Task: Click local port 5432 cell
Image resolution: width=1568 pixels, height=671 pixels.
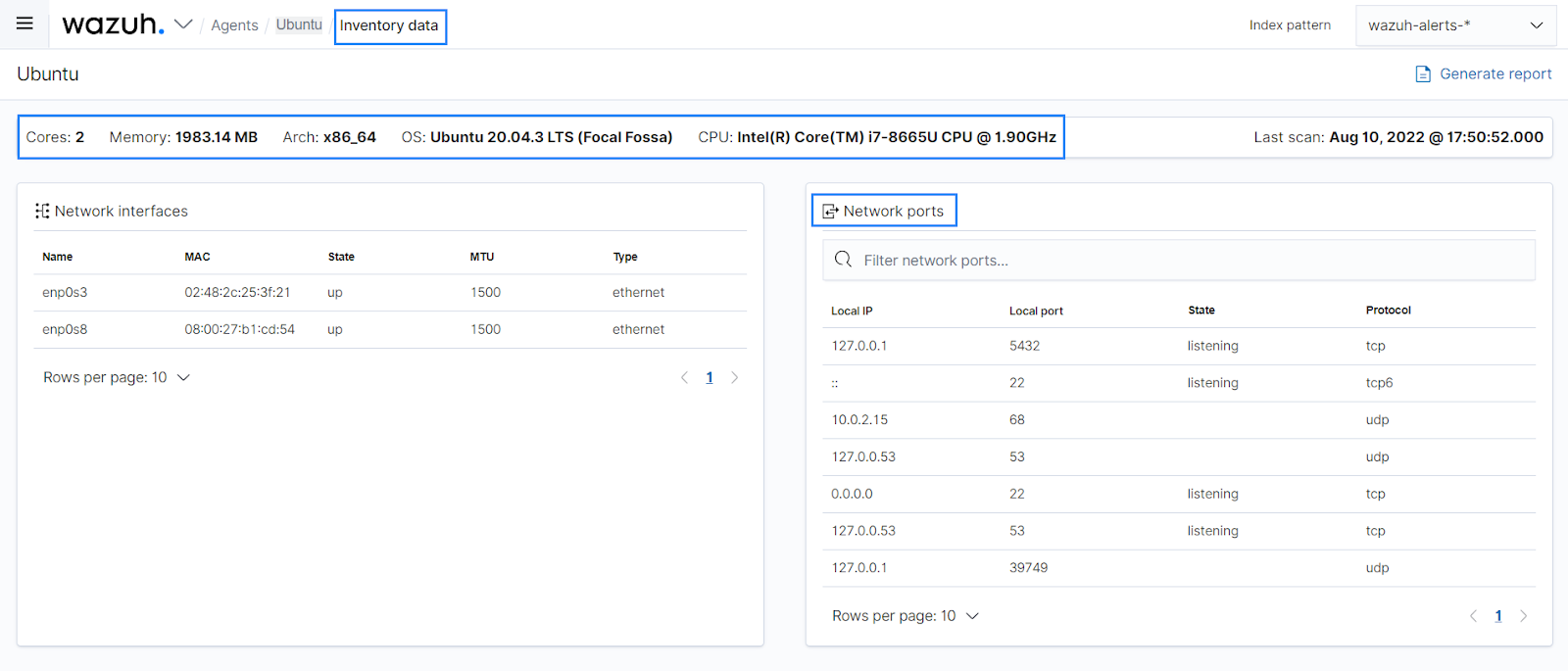Action: 1025,346
